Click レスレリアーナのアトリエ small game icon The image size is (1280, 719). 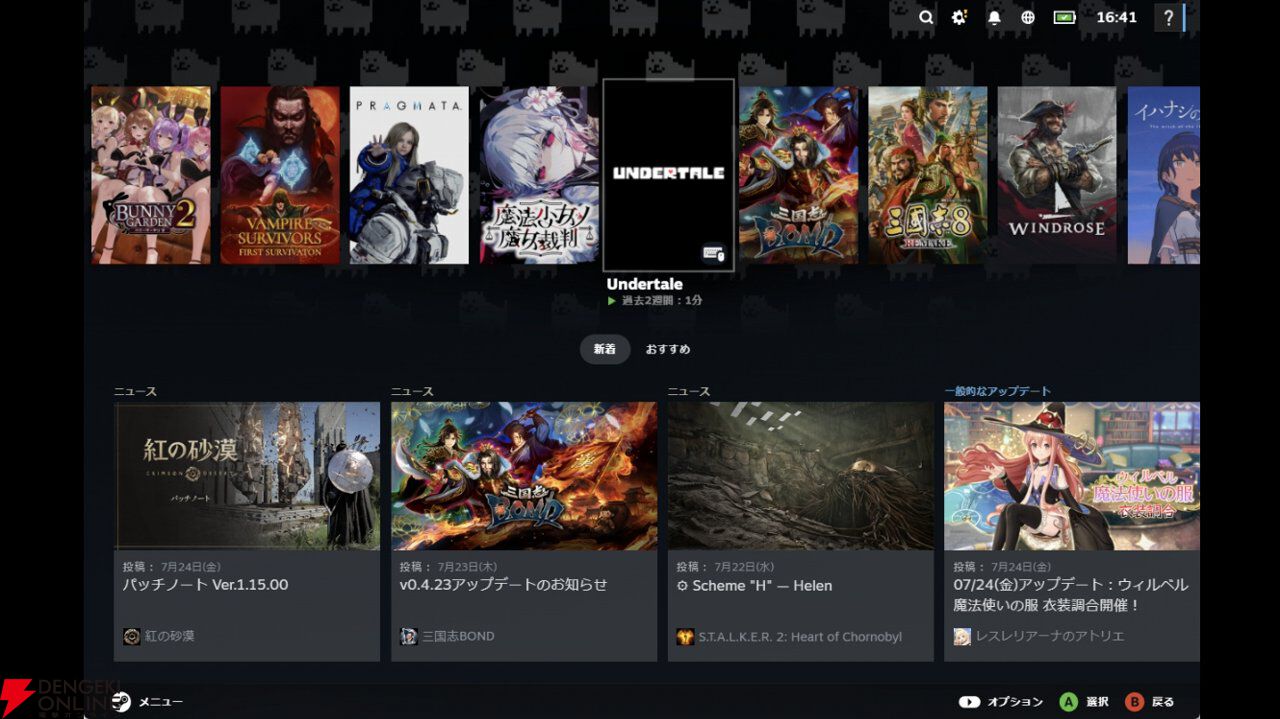(962, 636)
